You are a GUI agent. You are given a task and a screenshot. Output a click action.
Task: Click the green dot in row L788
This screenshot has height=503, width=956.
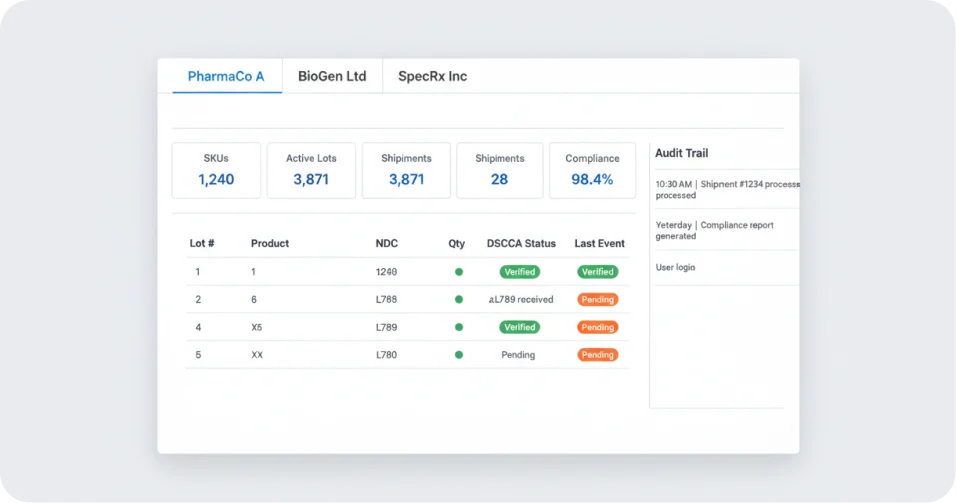click(459, 299)
